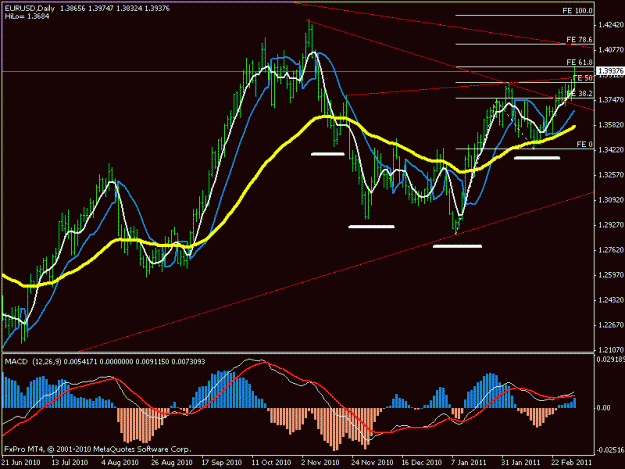Click the 17 Sep 2010 date label
The image size is (625, 469).
(x=222, y=462)
